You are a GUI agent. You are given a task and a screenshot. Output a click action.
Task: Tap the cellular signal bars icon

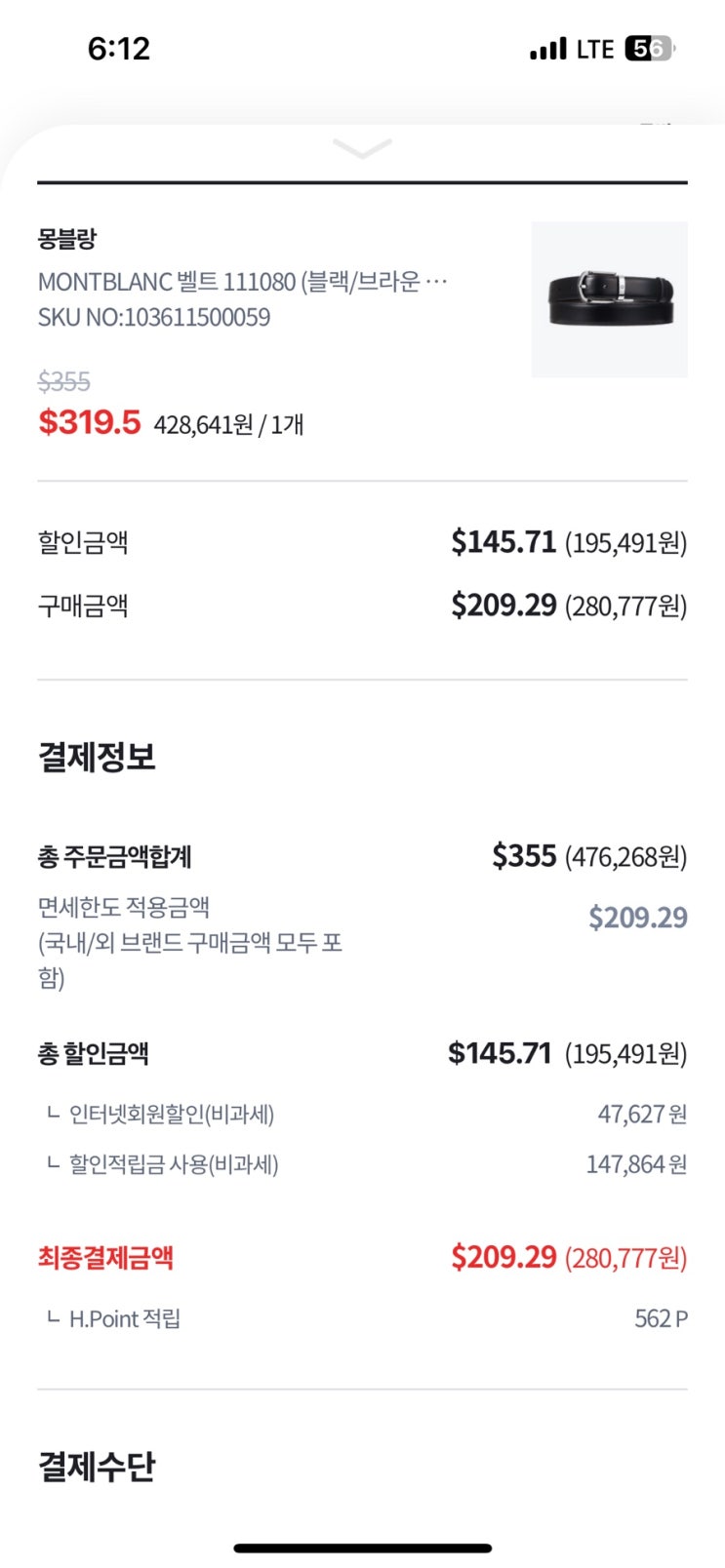547,49
